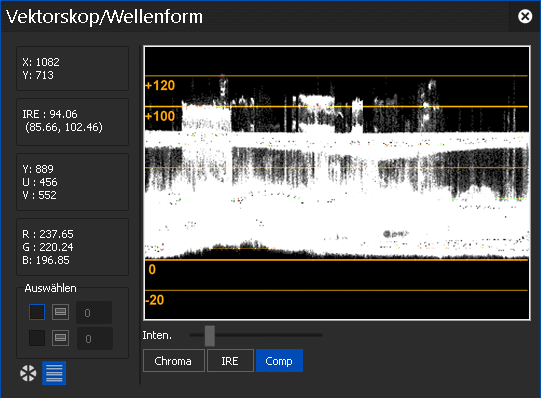Click the +120 IRE scale label
Screen dimensions: 541x398
(160, 86)
